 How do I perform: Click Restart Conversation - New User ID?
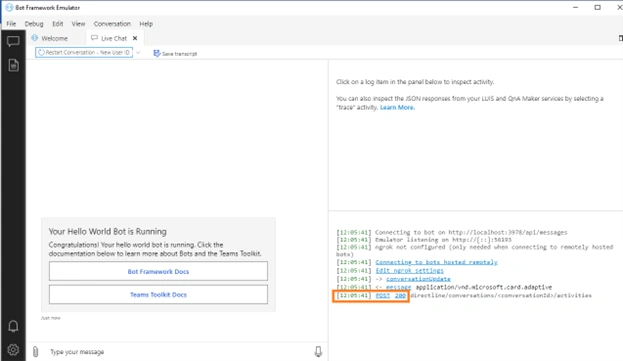click(x=84, y=52)
